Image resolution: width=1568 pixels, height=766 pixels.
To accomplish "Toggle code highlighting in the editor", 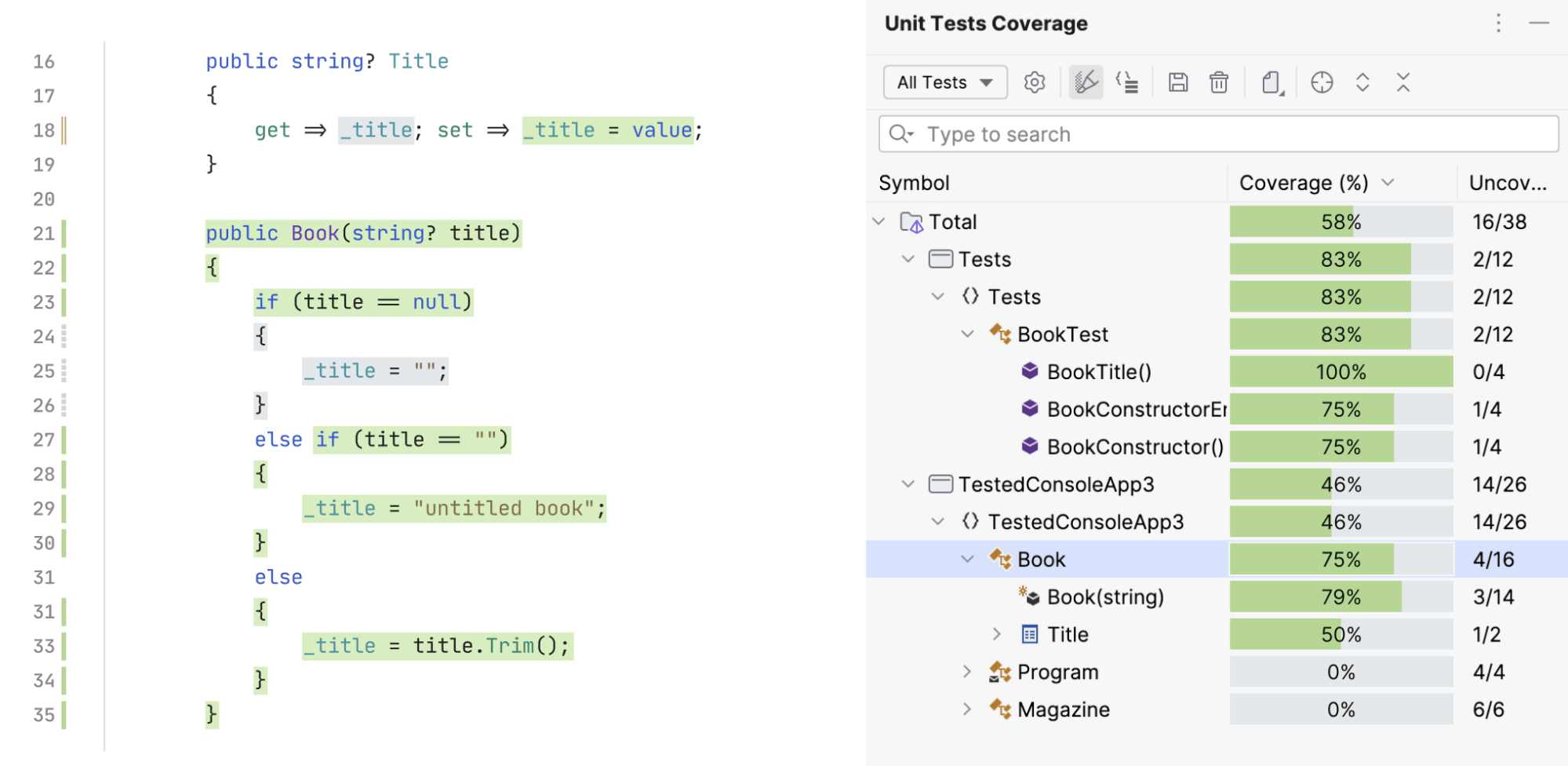I will coord(1086,82).
